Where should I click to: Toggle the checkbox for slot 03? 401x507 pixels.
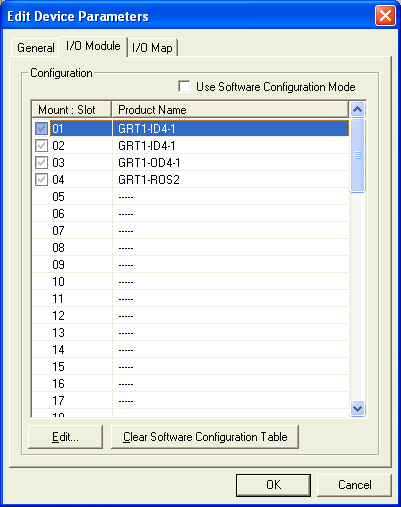41,163
